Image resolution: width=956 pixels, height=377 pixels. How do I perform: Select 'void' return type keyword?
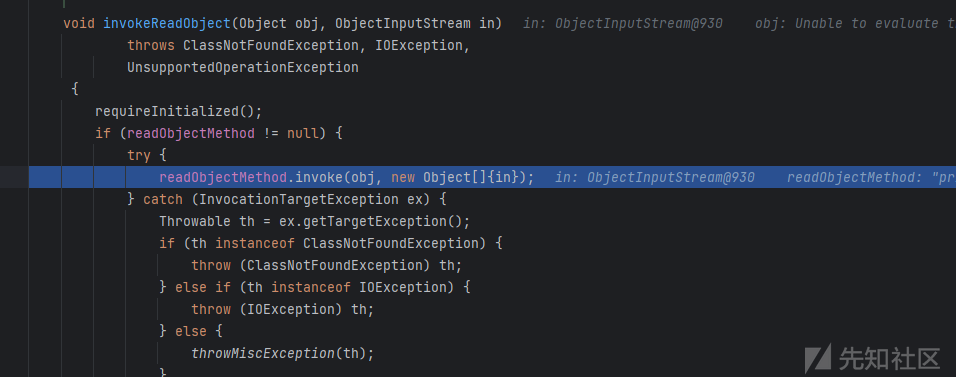(79, 24)
